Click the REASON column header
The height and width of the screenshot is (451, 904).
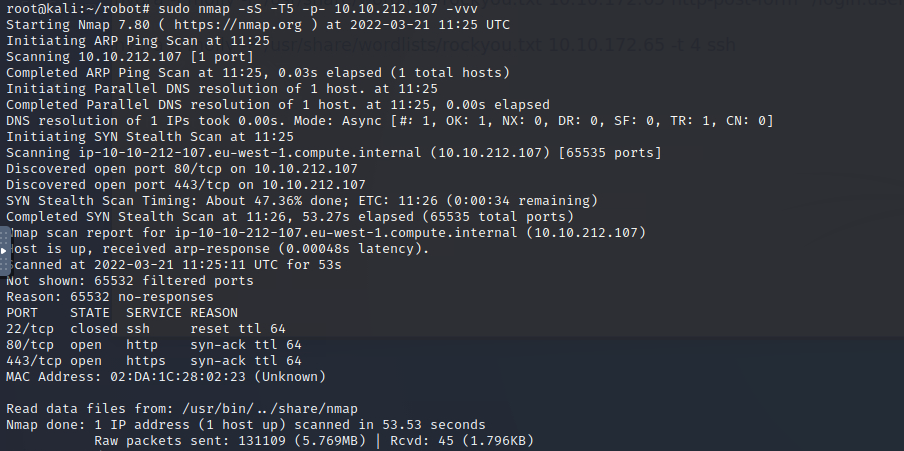pyautogui.click(x=214, y=313)
